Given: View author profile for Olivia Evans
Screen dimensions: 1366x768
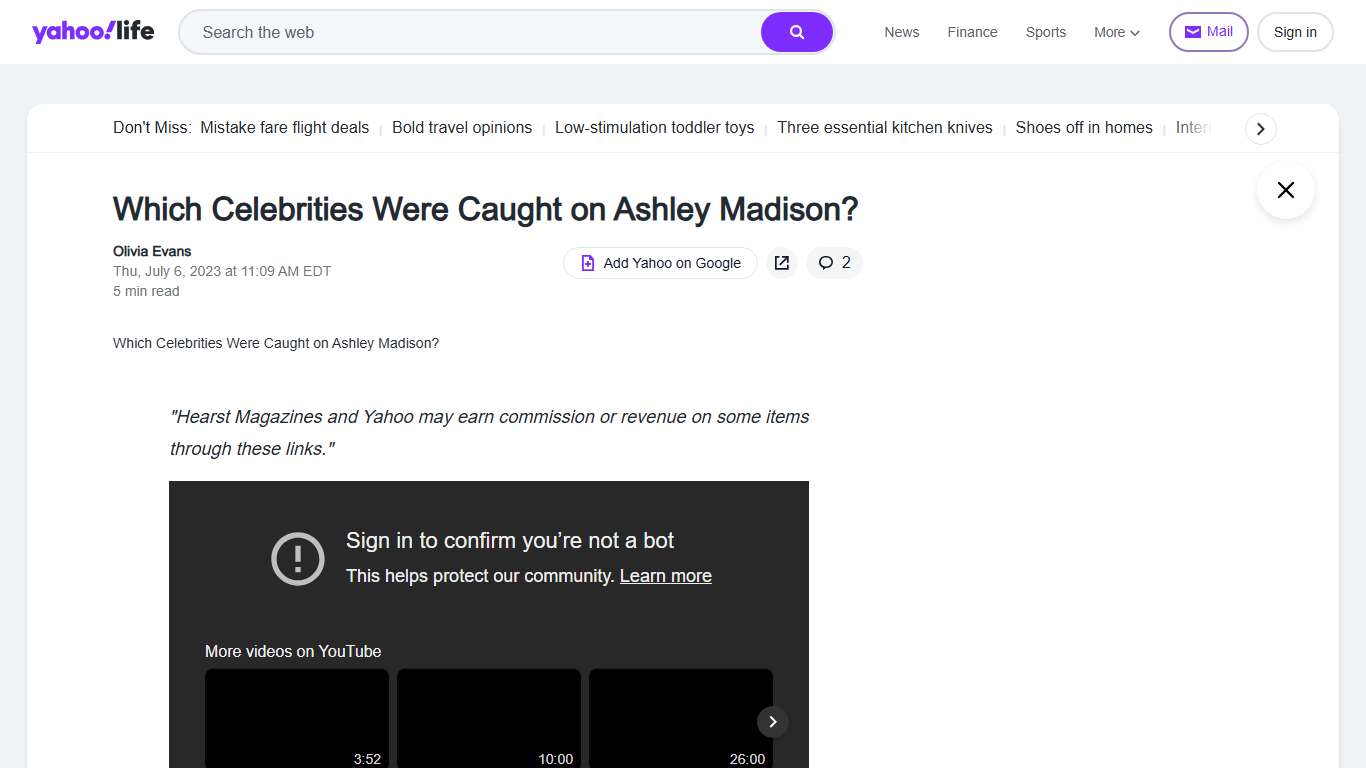Looking at the screenshot, I should [x=151, y=251].
